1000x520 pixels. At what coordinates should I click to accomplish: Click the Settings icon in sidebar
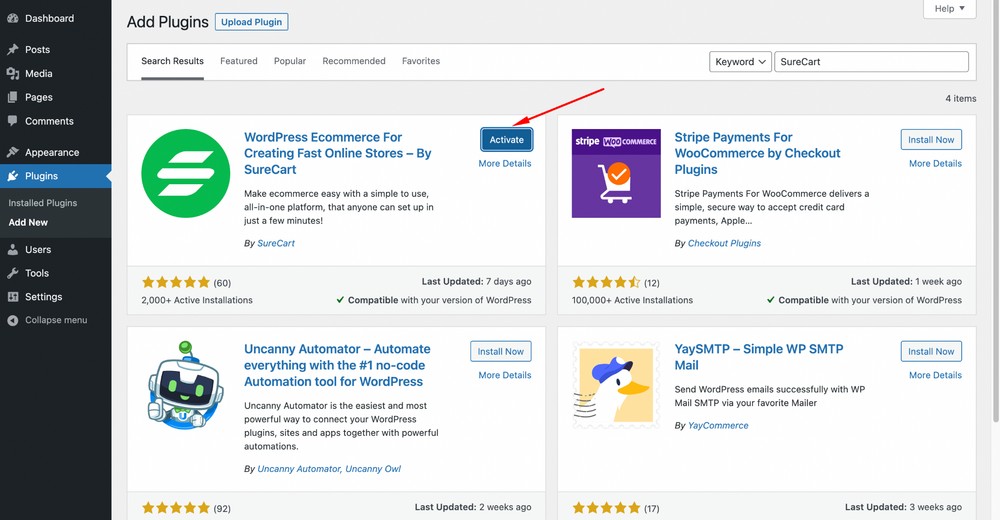(x=12, y=297)
